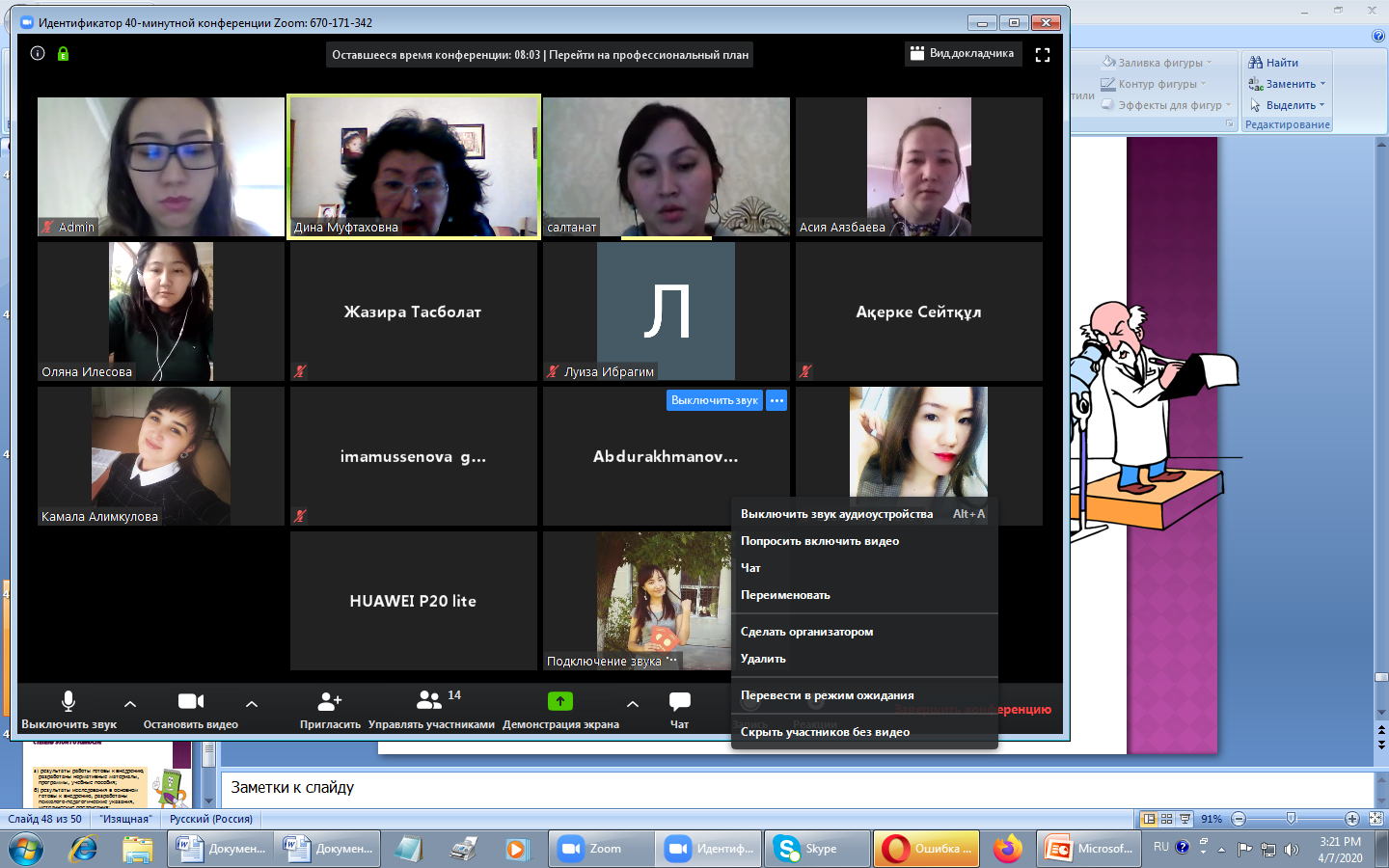Click the microphone icon to mute audio

click(68, 701)
